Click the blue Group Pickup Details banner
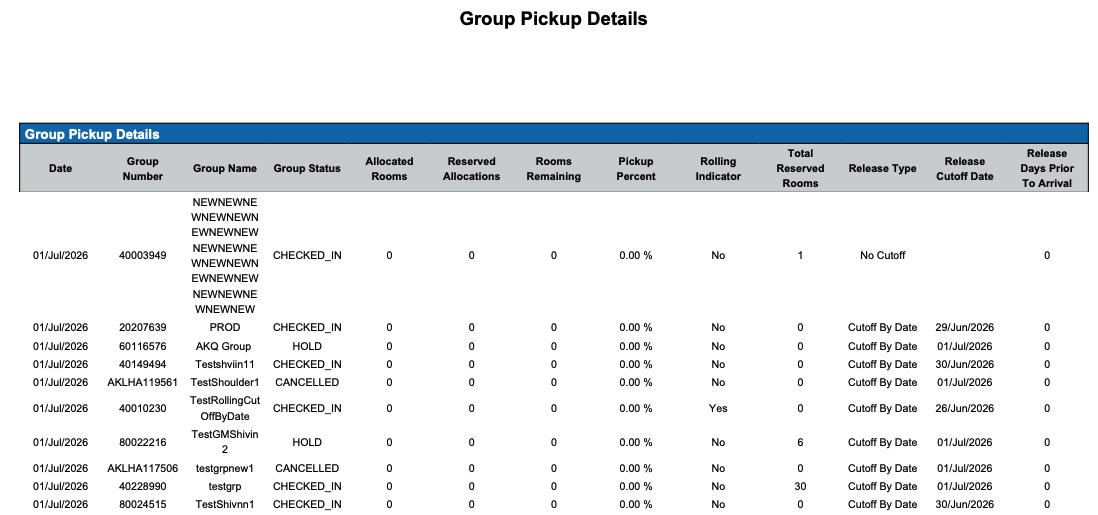Screen dimensions: 1098x515 554,134
